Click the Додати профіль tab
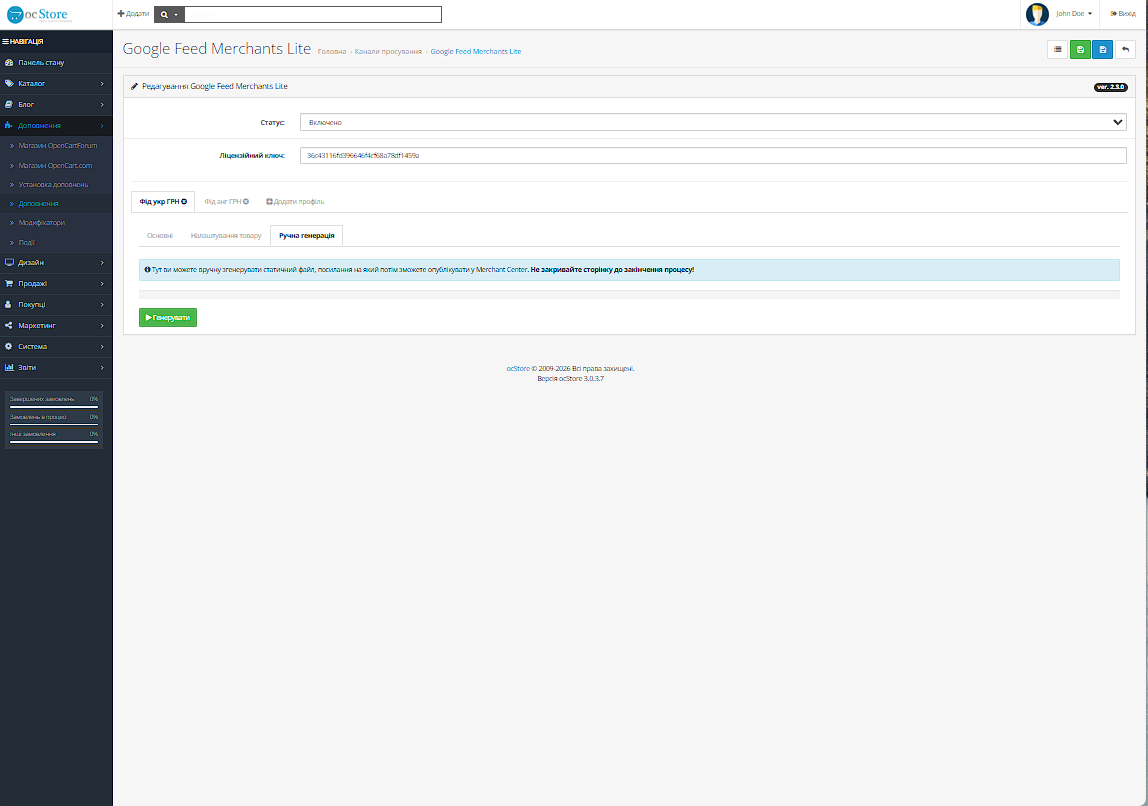The height and width of the screenshot is (806, 1148). click(x=295, y=202)
